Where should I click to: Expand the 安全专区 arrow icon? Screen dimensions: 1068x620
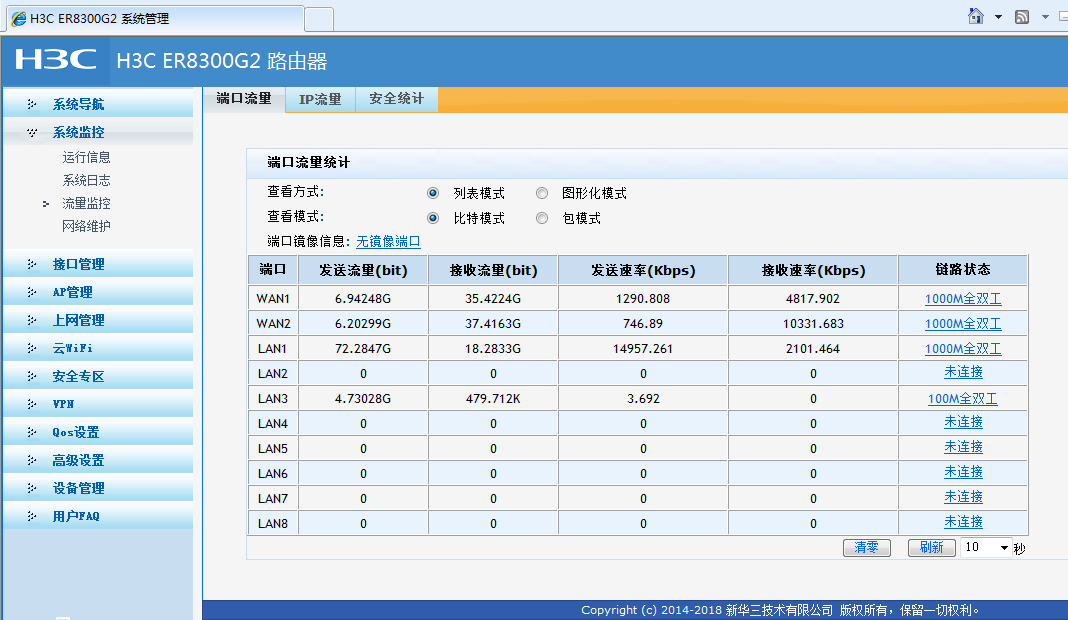pos(31,376)
